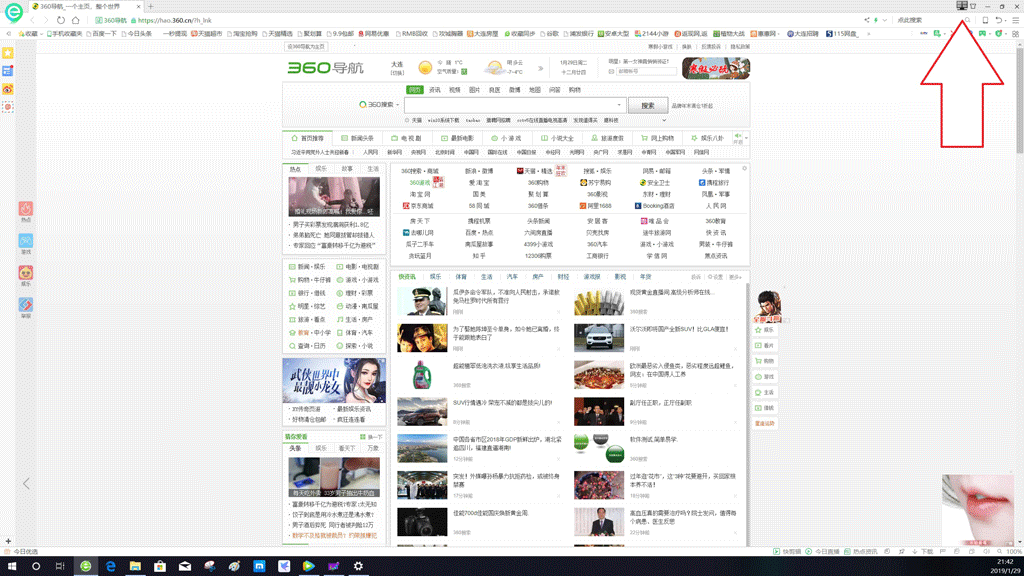The image size is (1024, 576).
Task: Open the 百度一下 bookmark
Action: pyautogui.click(x=100, y=33)
